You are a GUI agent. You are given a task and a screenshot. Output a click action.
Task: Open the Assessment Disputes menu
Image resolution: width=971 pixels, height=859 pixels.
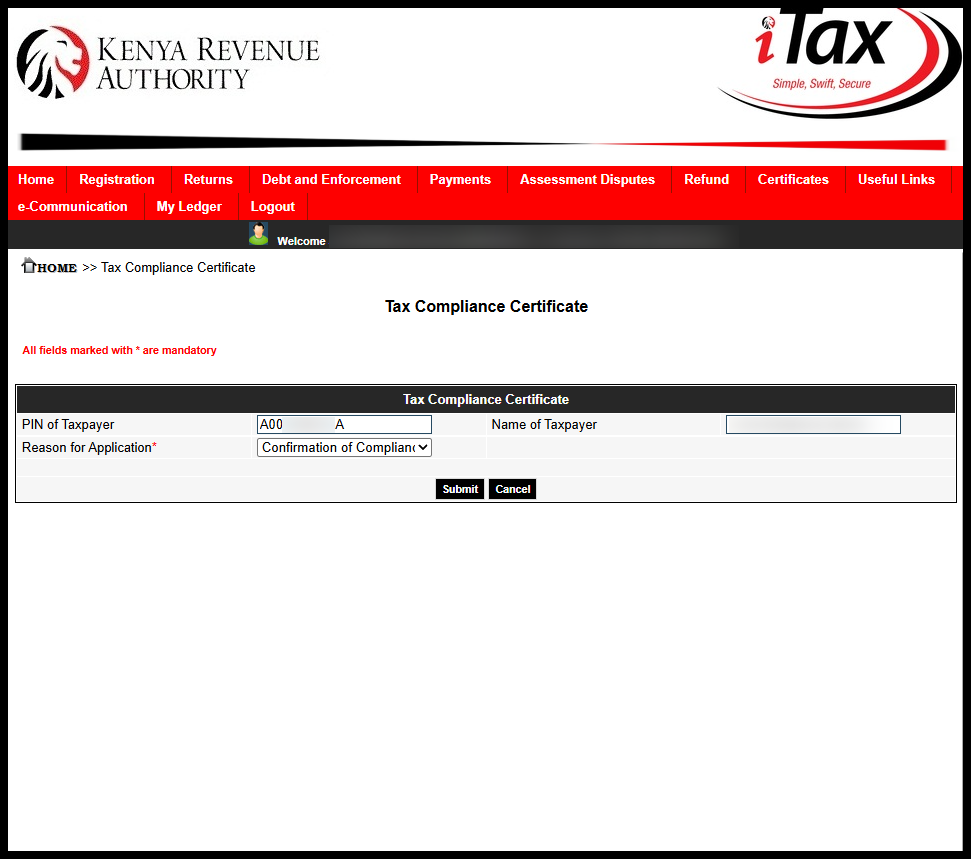(x=587, y=180)
